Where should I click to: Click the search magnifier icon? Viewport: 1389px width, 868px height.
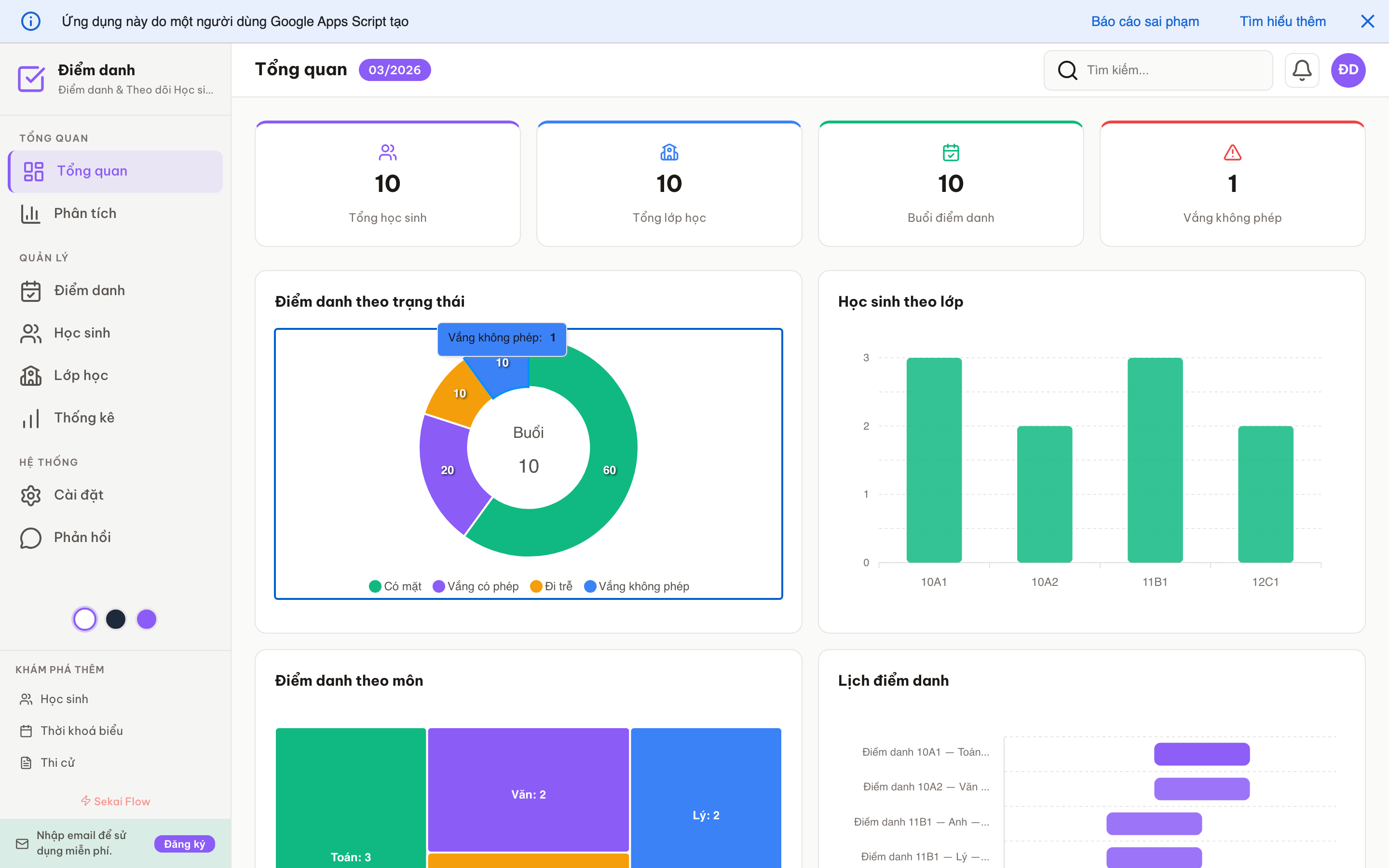(x=1067, y=70)
